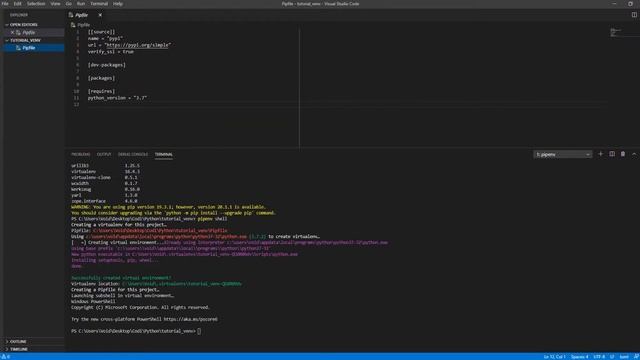Viewport: 640px width, 360px height.
Task: Open the Selection menu
Action: pos(36,4)
